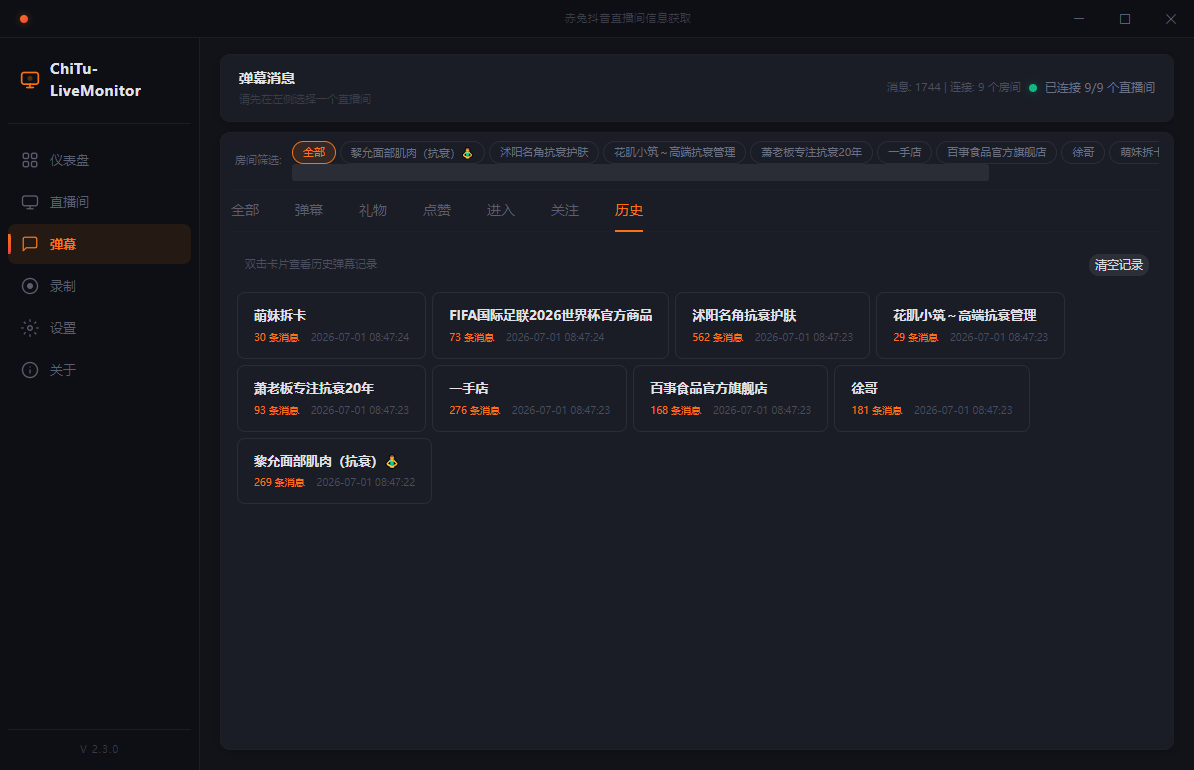This screenshot has width=1194, height=770.
Task: Select the 历史 tab
Action: coord(629,210)
